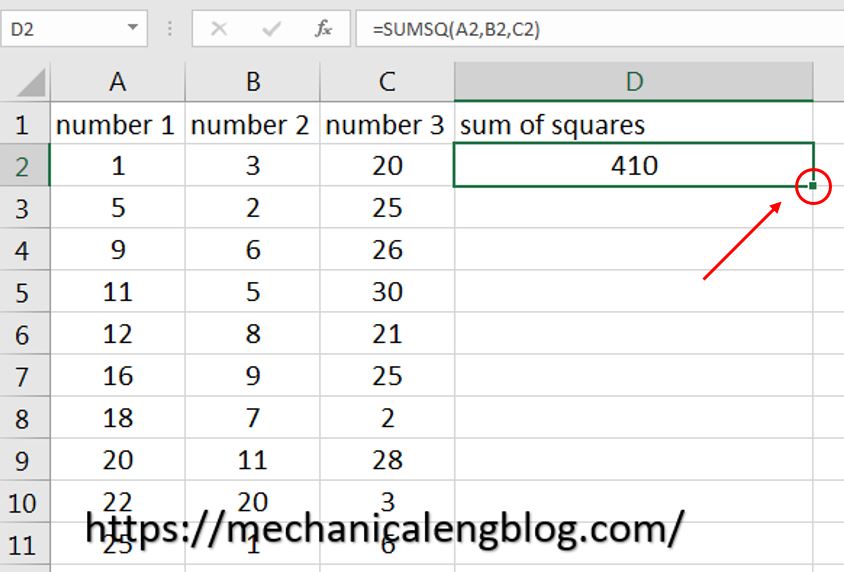
Task: Click cell C9 containing 28
Action: [387, 460]
